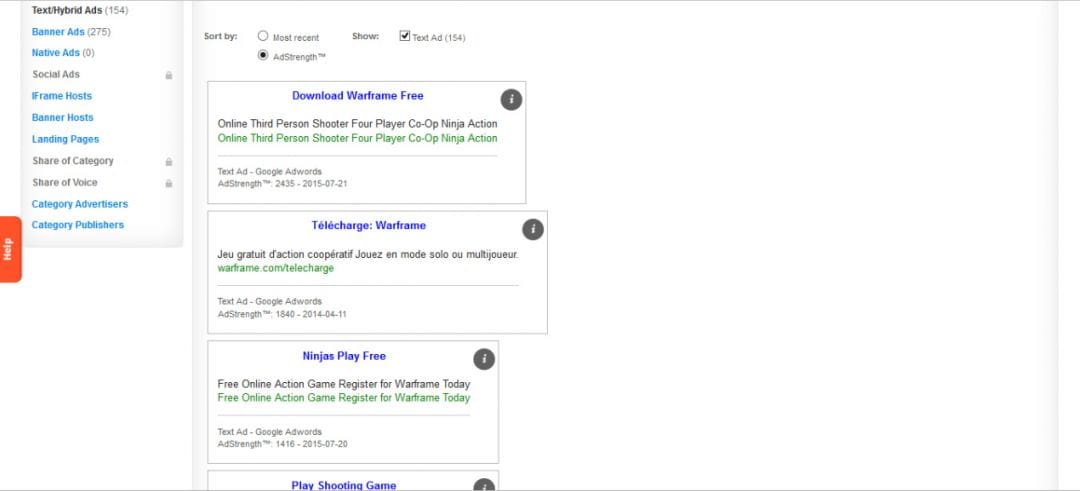The height and width of the screenshot is (491, 1080).
Task: Click lock icon beside Share of Voice
Action: 169,184
